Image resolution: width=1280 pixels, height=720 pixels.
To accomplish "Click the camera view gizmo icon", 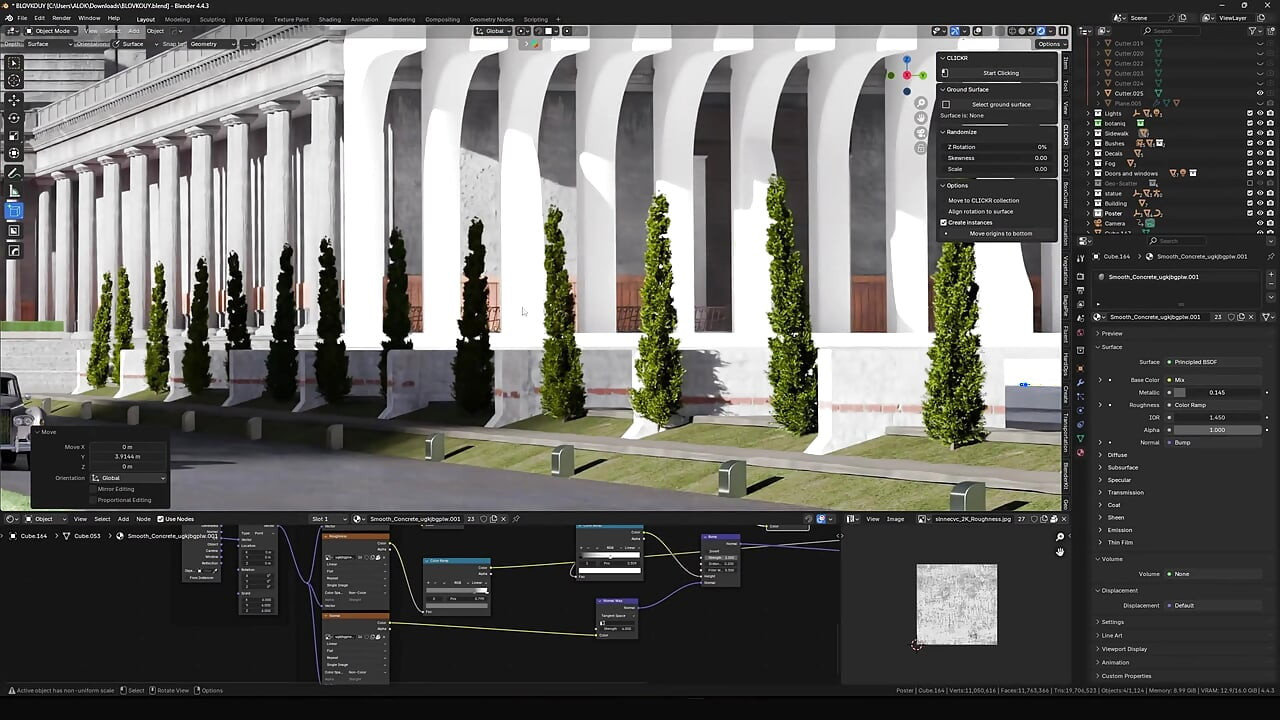I will tap(921, 133).
